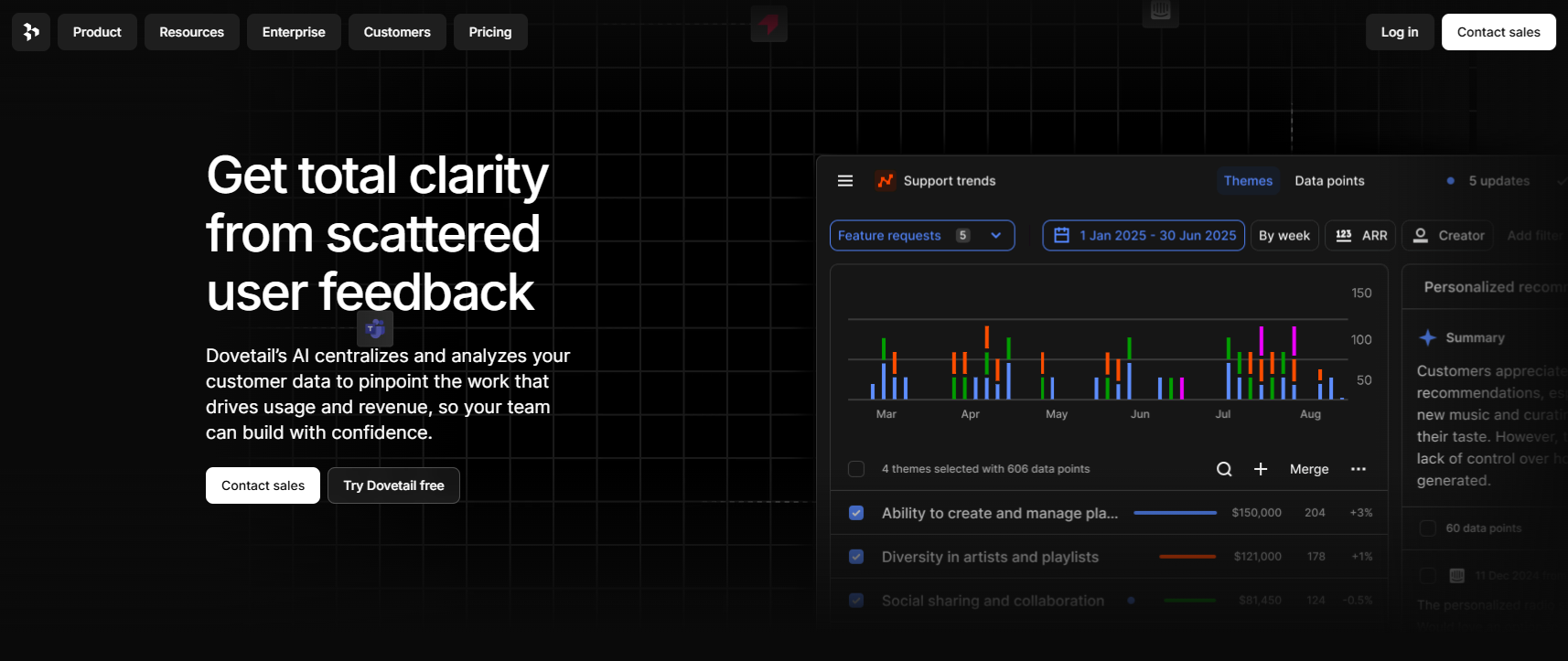
Task: Click the "Social sharing and collaboration" theme name
Action: (993, 601)
